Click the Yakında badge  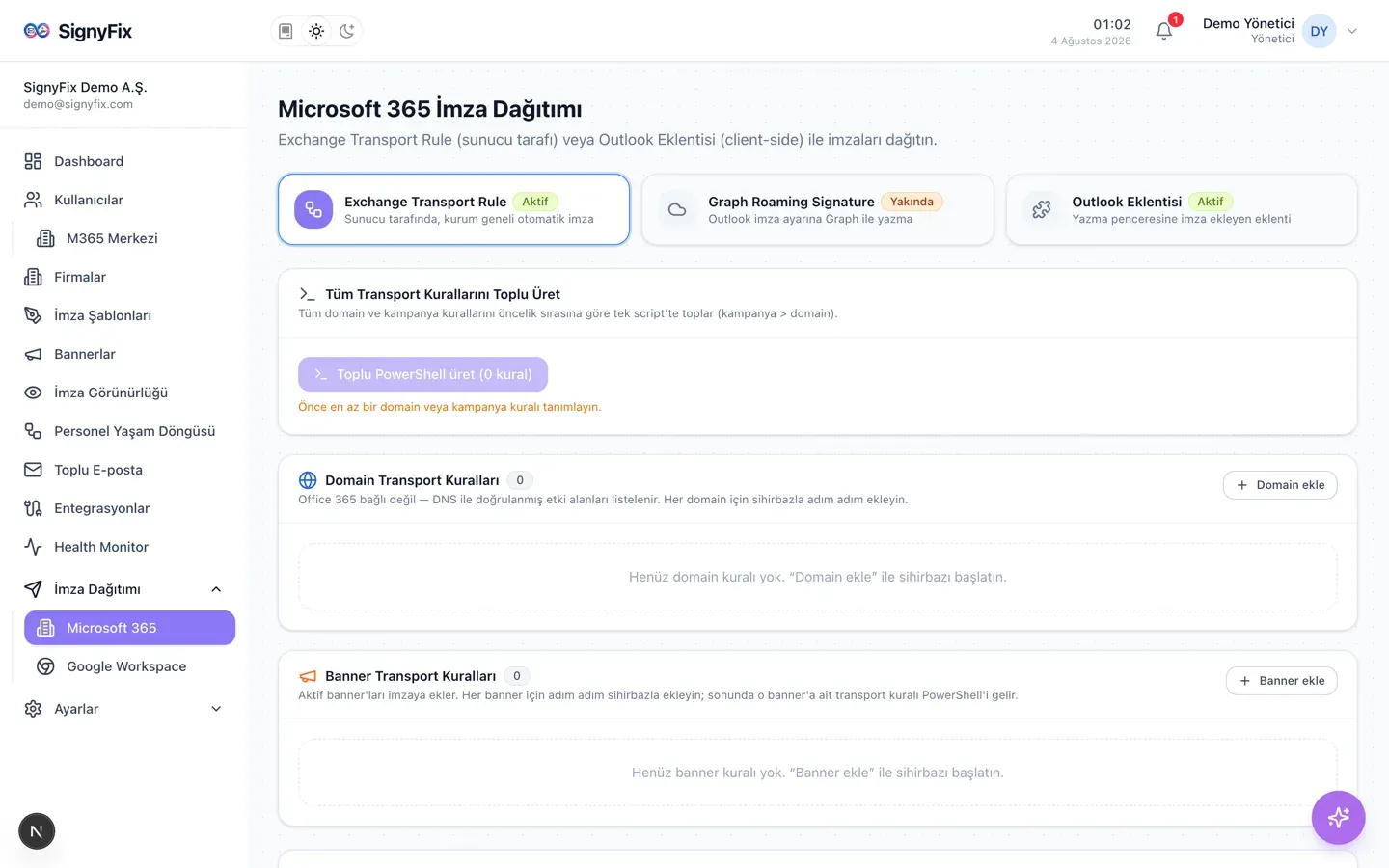coord(912,202)
